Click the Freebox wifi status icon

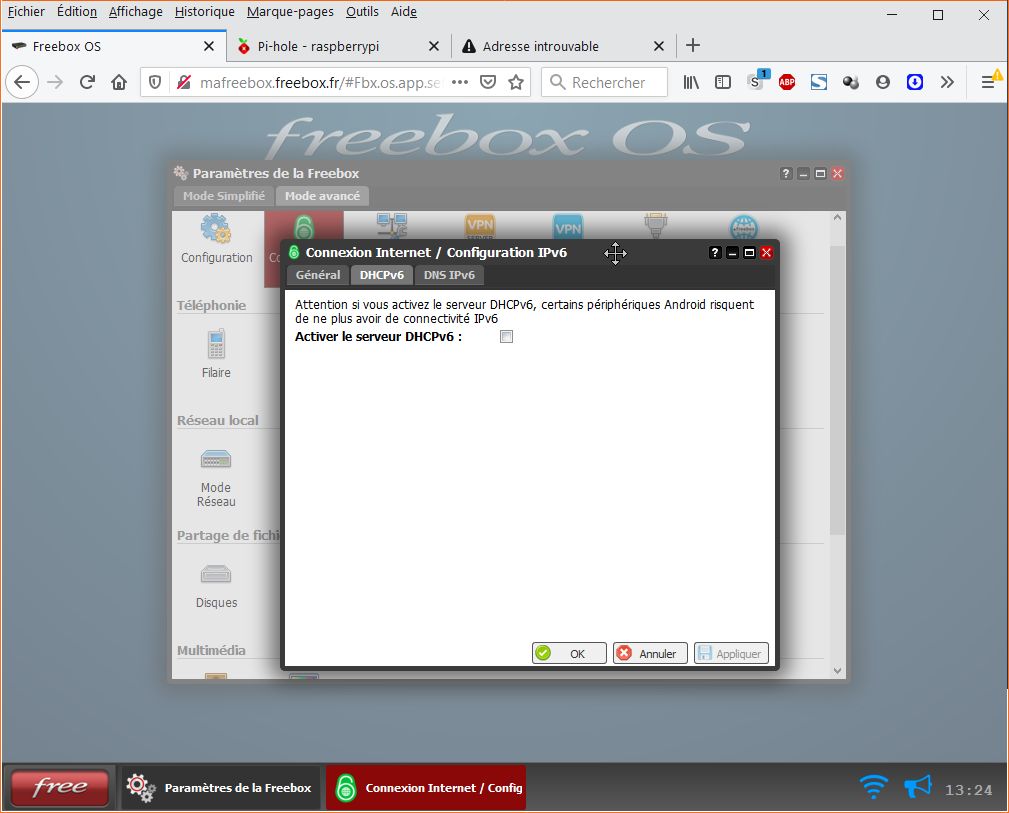tap(873, 787)
